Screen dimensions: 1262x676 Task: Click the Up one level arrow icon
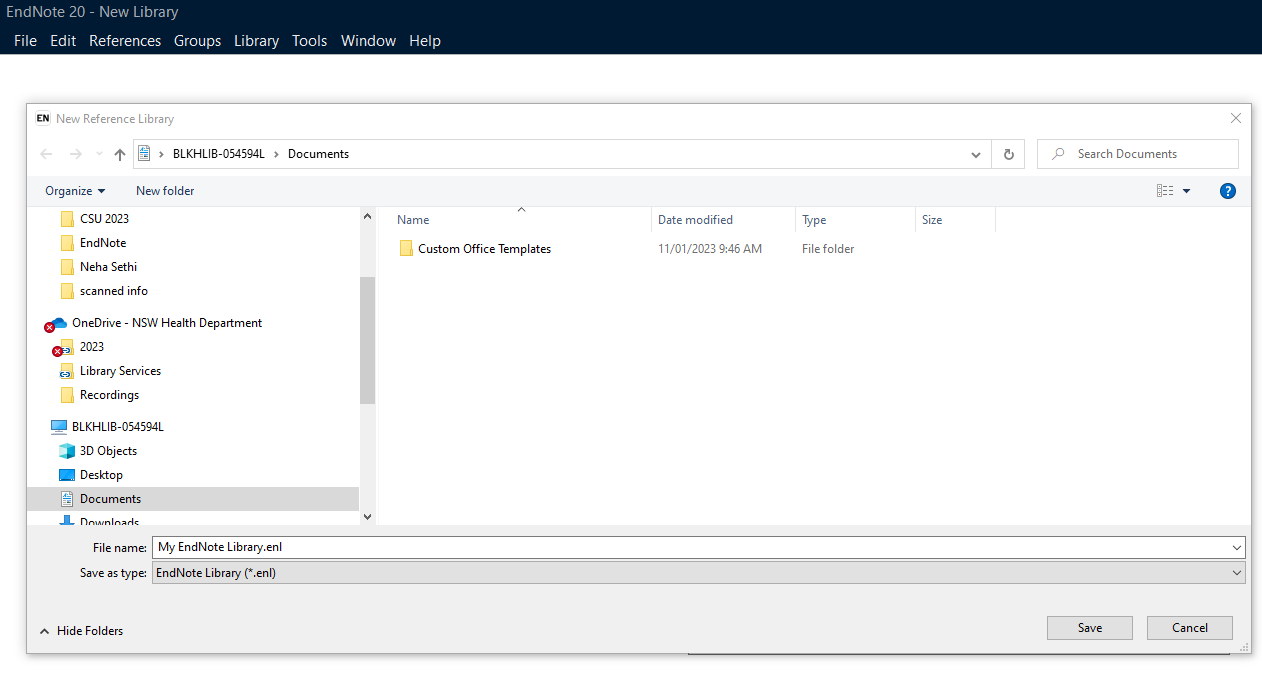pos(120,154)
